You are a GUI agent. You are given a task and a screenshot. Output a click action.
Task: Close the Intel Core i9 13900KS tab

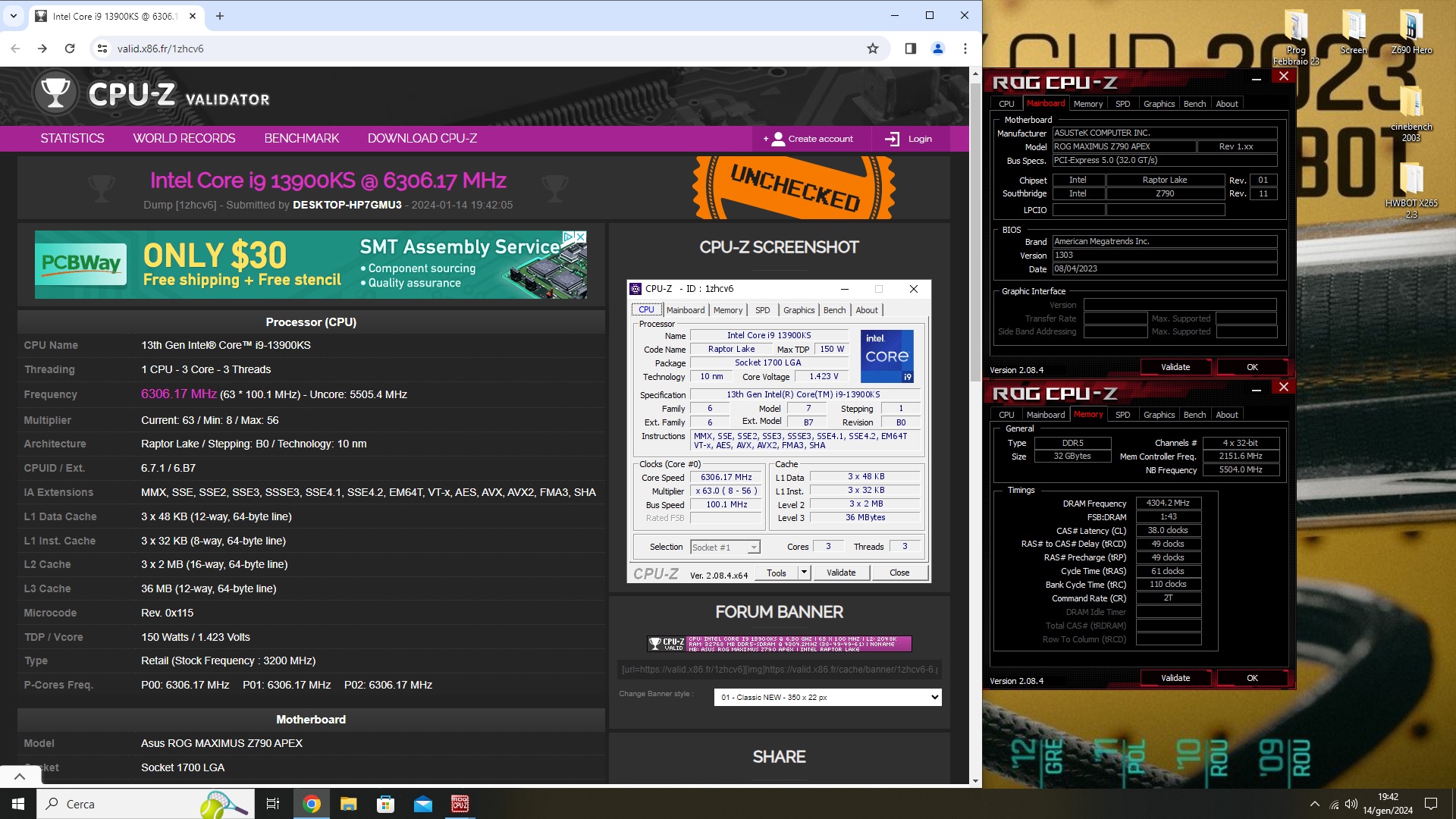coord(193,16)
